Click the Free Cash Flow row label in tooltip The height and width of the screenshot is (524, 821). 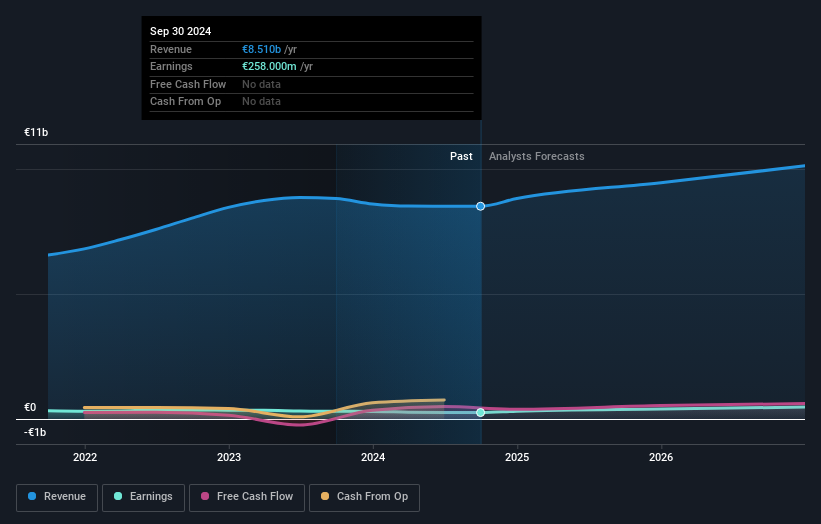pyautogui.click(x=188, y=84)
